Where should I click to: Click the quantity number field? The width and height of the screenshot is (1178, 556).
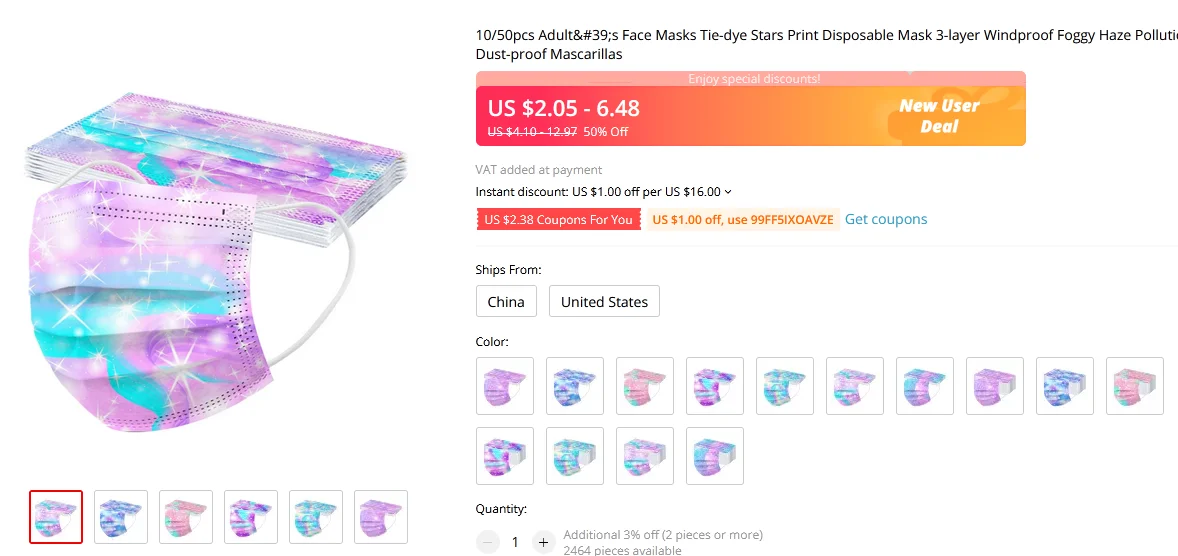click(515, 542)
